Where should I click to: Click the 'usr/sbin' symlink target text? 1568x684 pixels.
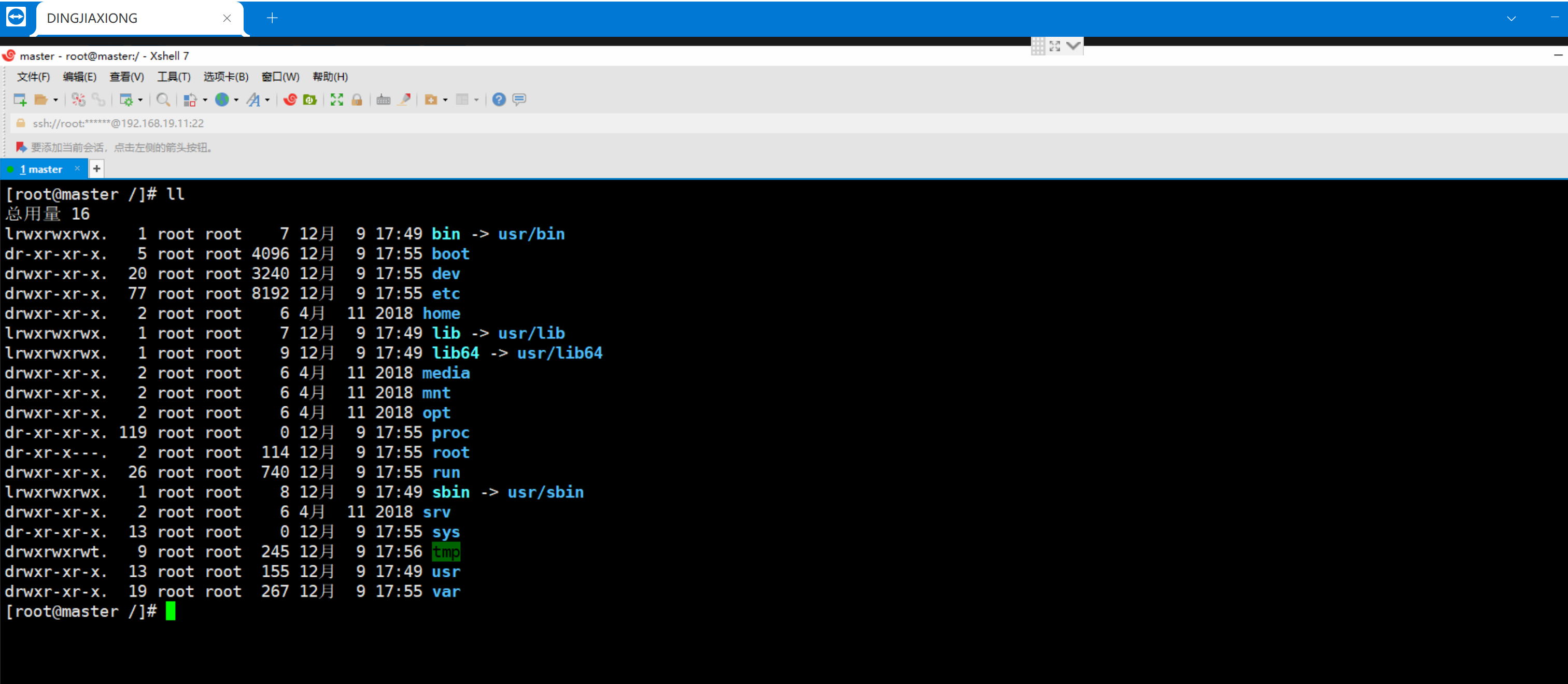point(545,492)
